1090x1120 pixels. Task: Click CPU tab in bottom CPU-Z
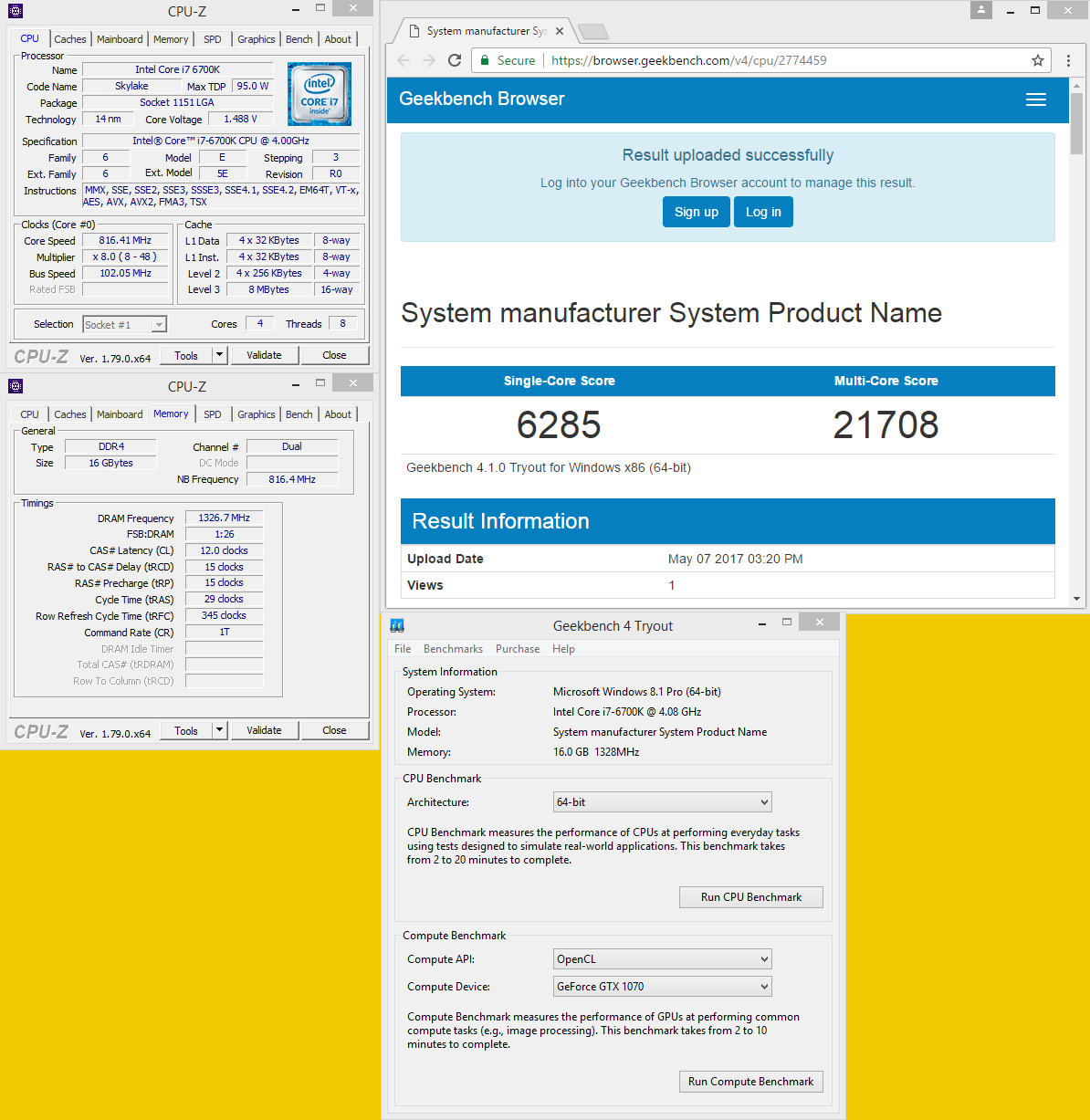(29, 414)
